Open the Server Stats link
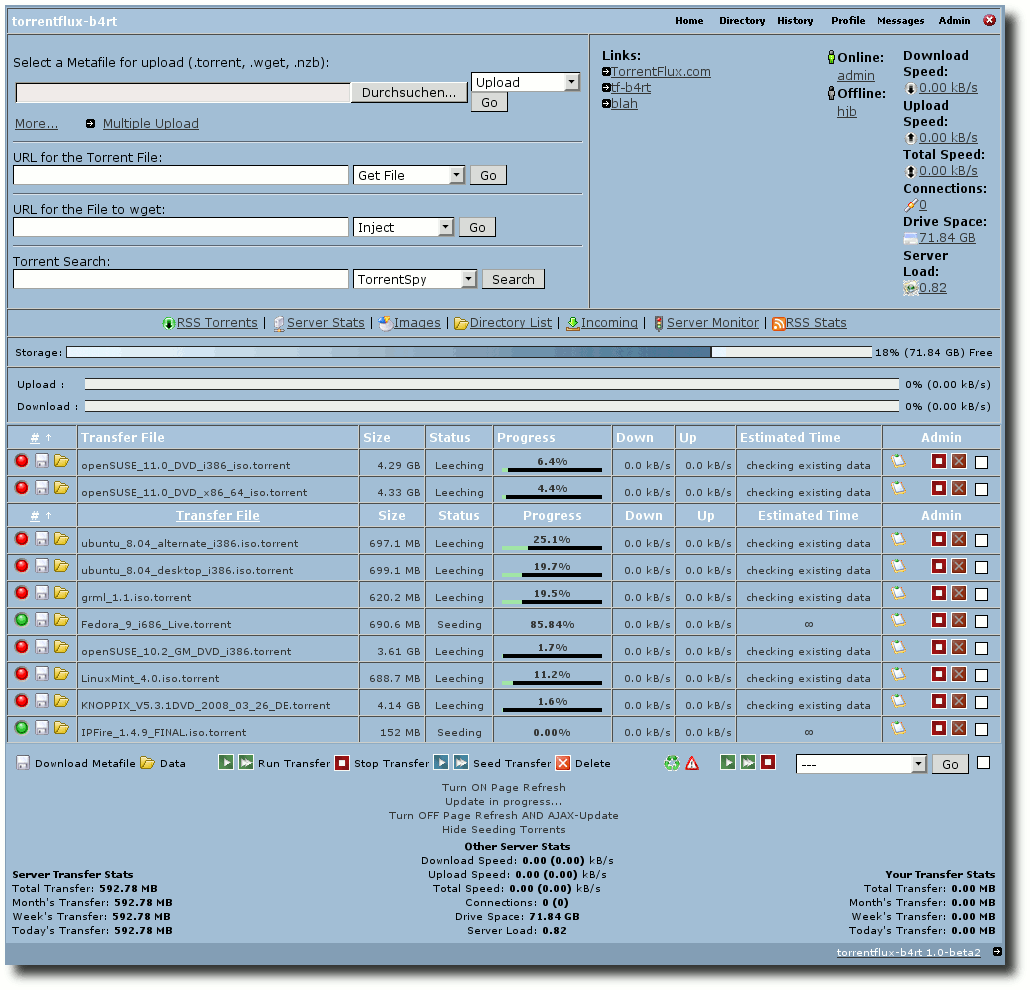 coord(325,323)
